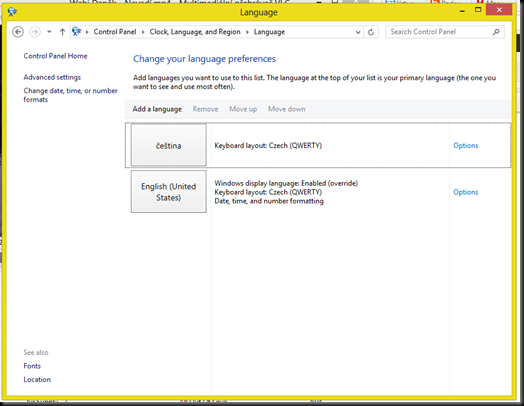Open address bar history dropdown
The width and height of the screenshot is (524, 406).
[358, 32]
